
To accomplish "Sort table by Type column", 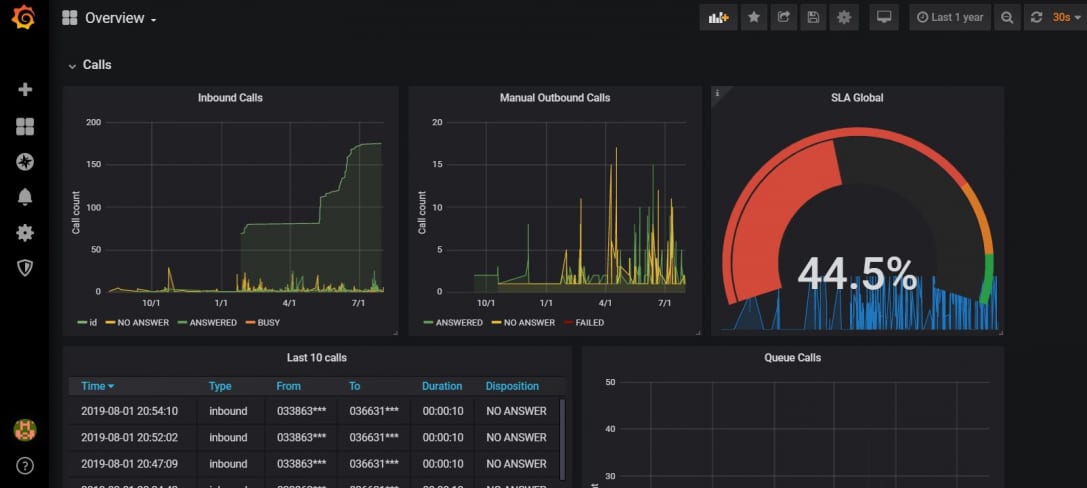I will pyautogui.click(x=220, y=386).
